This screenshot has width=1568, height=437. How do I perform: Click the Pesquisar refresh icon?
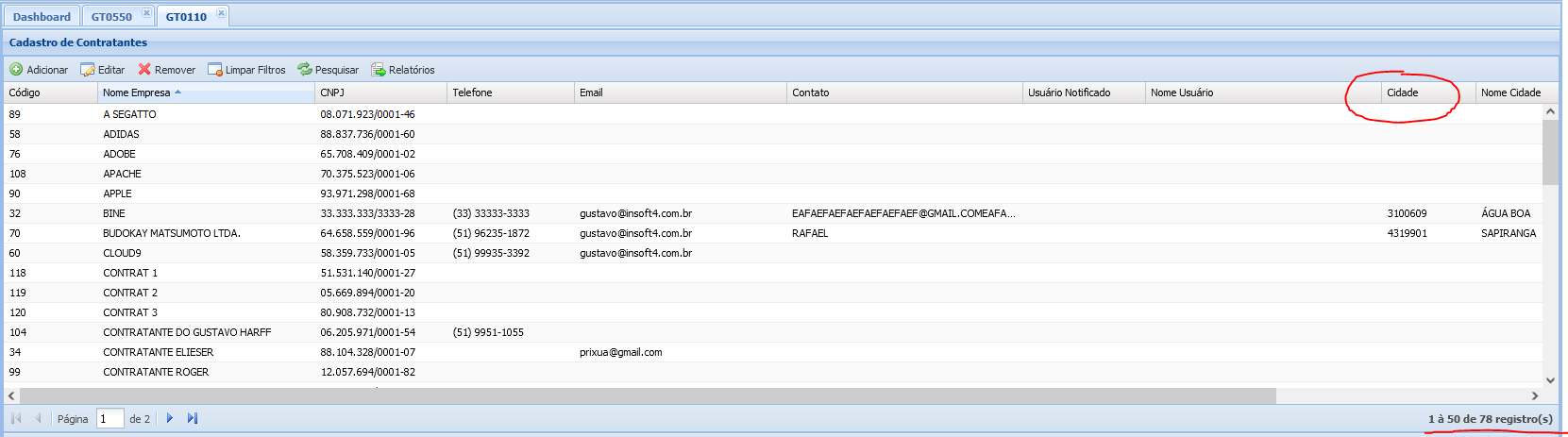point(305,70)
